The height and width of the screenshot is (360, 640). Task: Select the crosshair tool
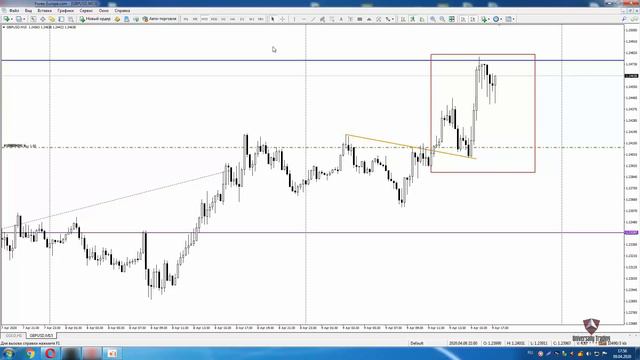282,19
